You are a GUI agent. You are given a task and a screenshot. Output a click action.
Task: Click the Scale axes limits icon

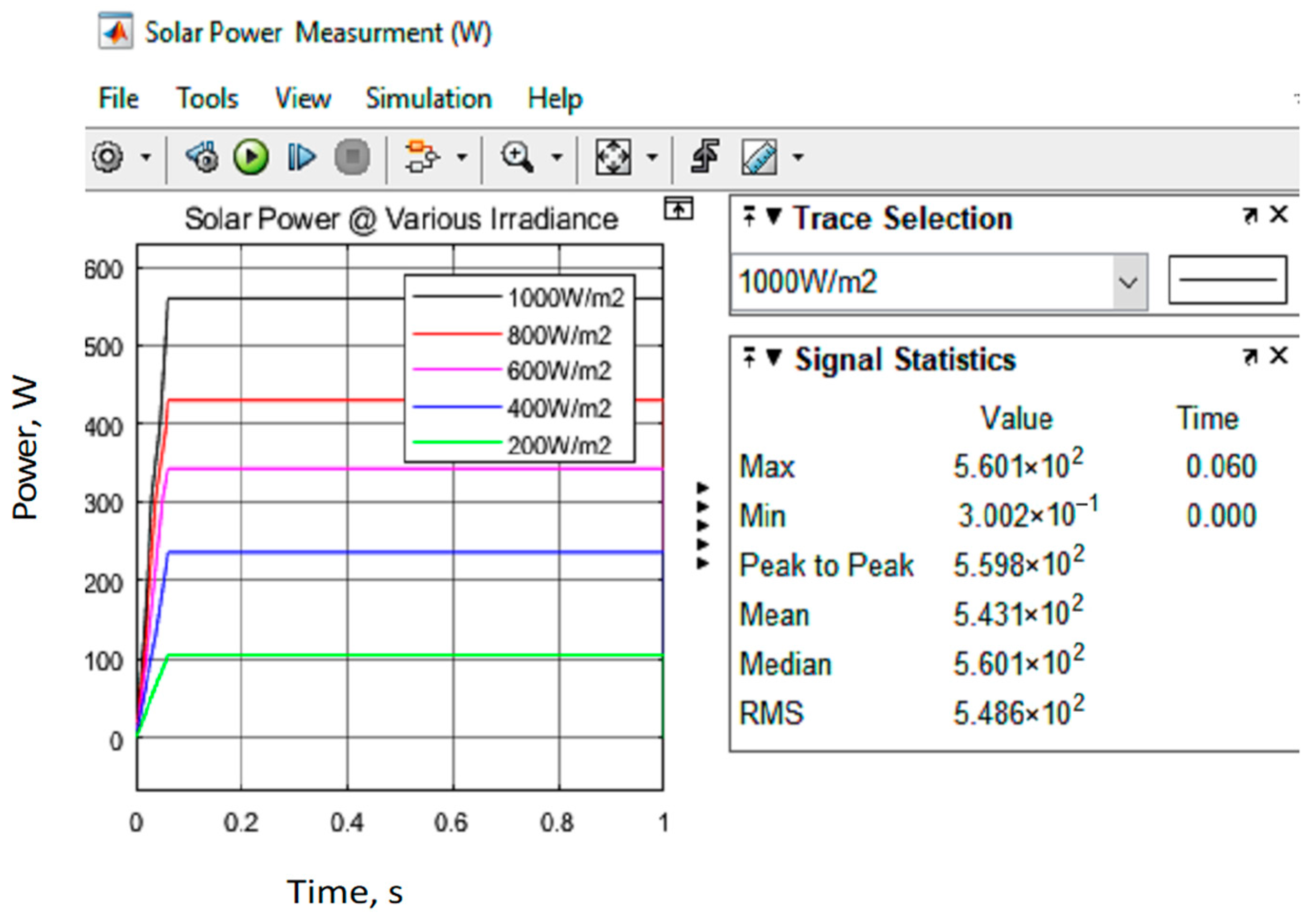pyautogui.click(x=613, y=156)
